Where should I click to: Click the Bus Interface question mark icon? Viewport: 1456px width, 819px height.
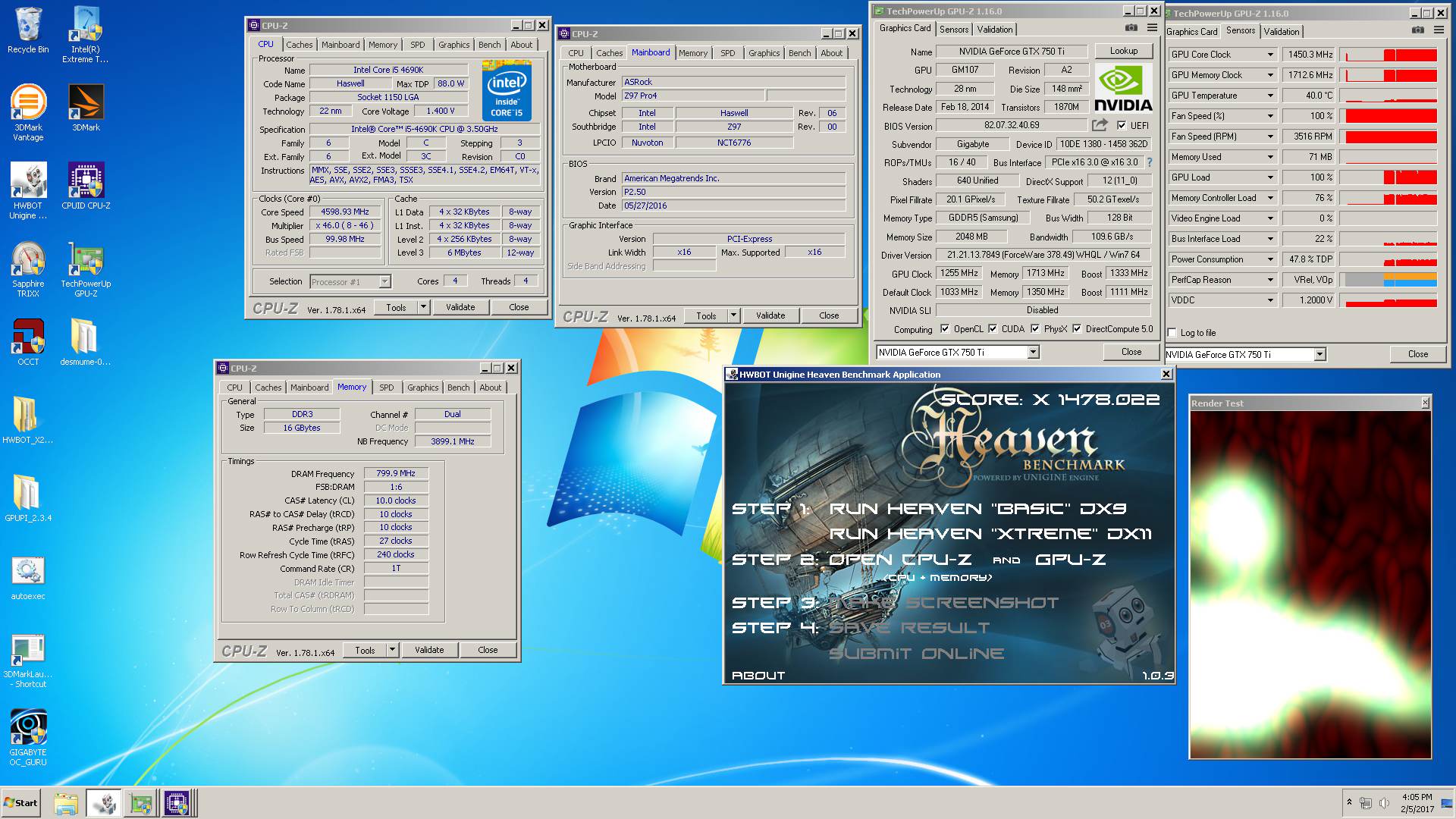pyautogui.click(x=1150, y=162)
